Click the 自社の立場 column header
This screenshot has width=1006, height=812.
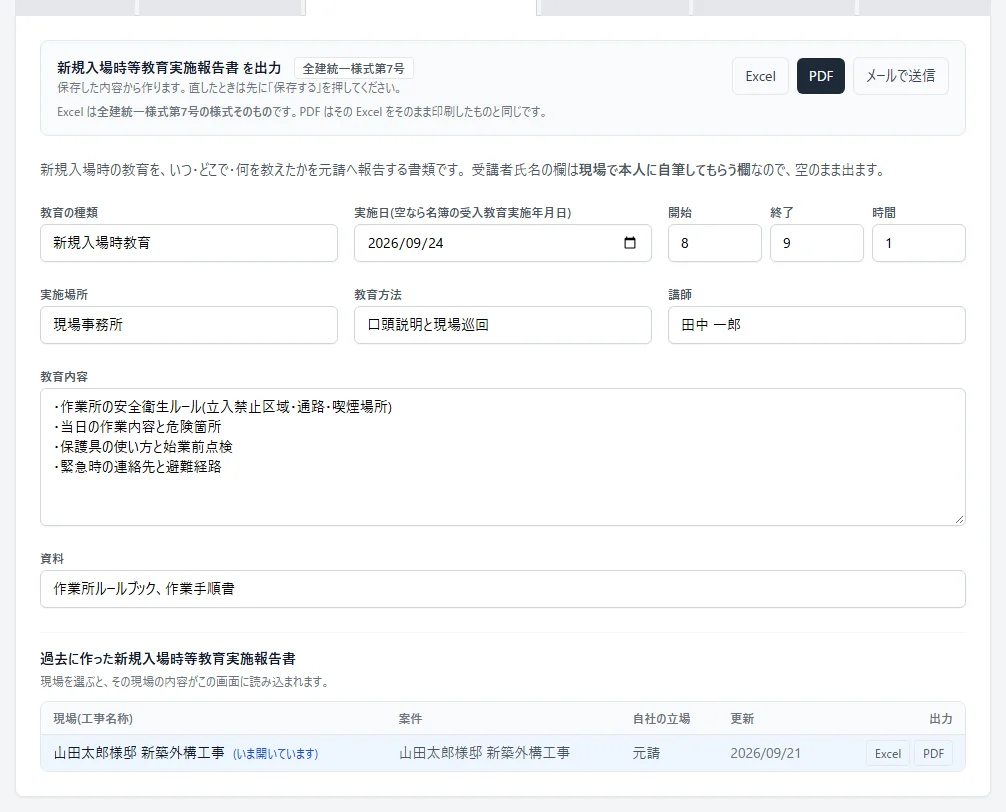[661, 719]
